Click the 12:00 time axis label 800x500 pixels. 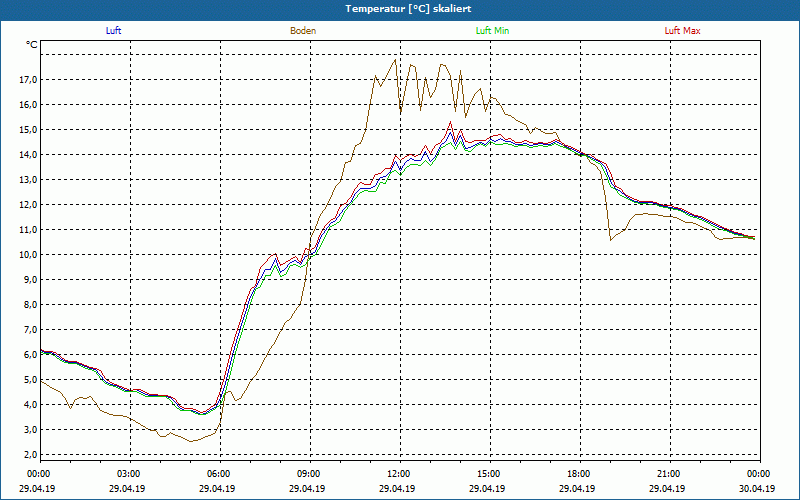tap(397, 474)
